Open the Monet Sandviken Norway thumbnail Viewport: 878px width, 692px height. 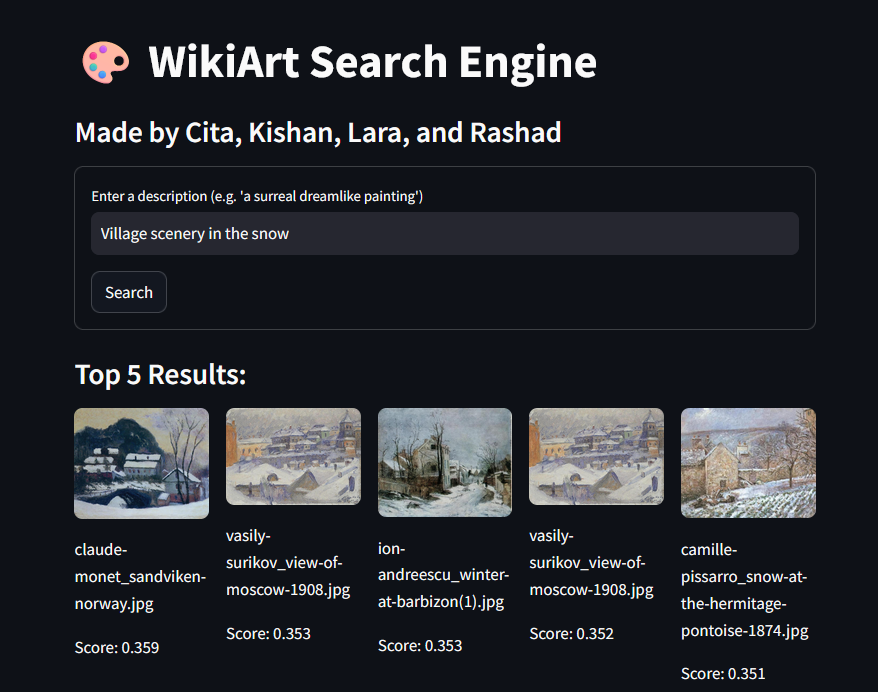point(141,463)
